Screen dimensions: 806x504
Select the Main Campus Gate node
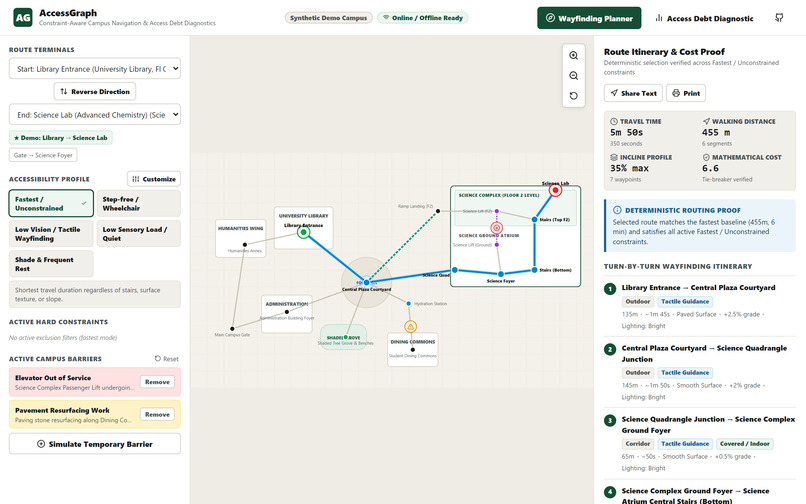coord(232,328)
